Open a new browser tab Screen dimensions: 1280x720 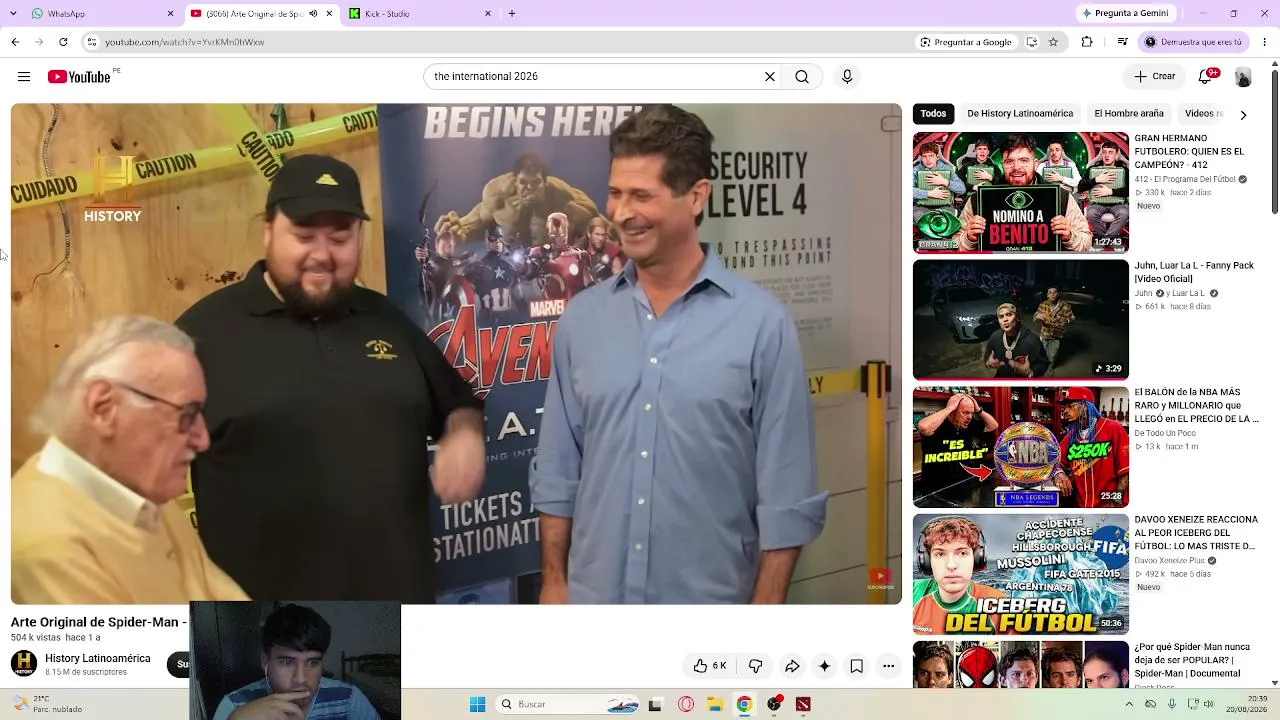click(x=512, y=14)
